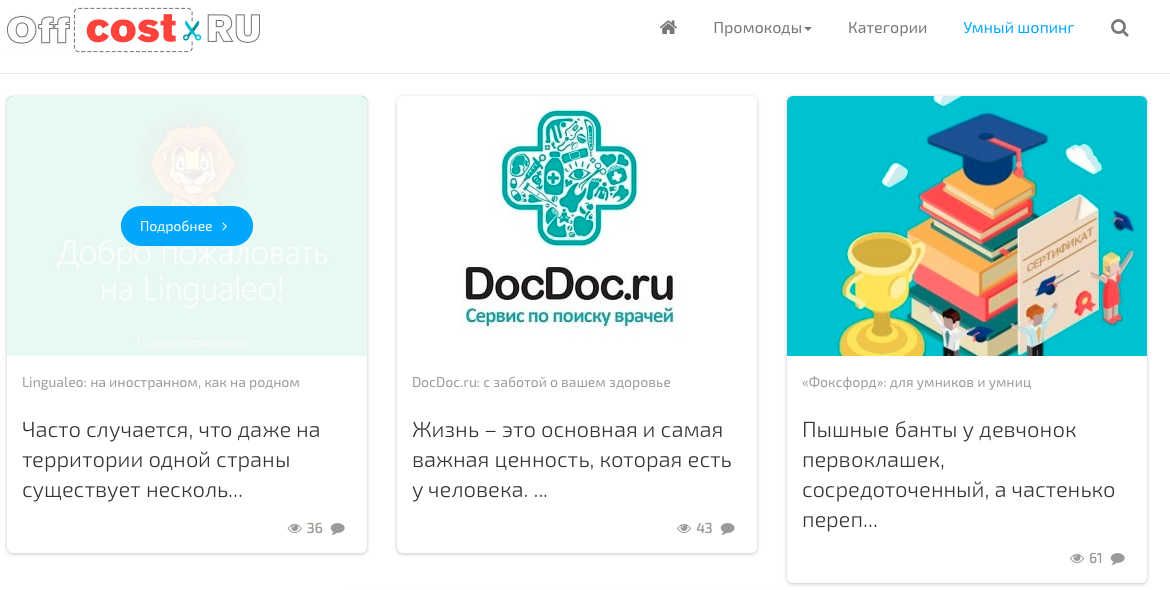Open the DocDoc.ru article title link
This screenshot has width=1170, height=590.
(541, 383)
